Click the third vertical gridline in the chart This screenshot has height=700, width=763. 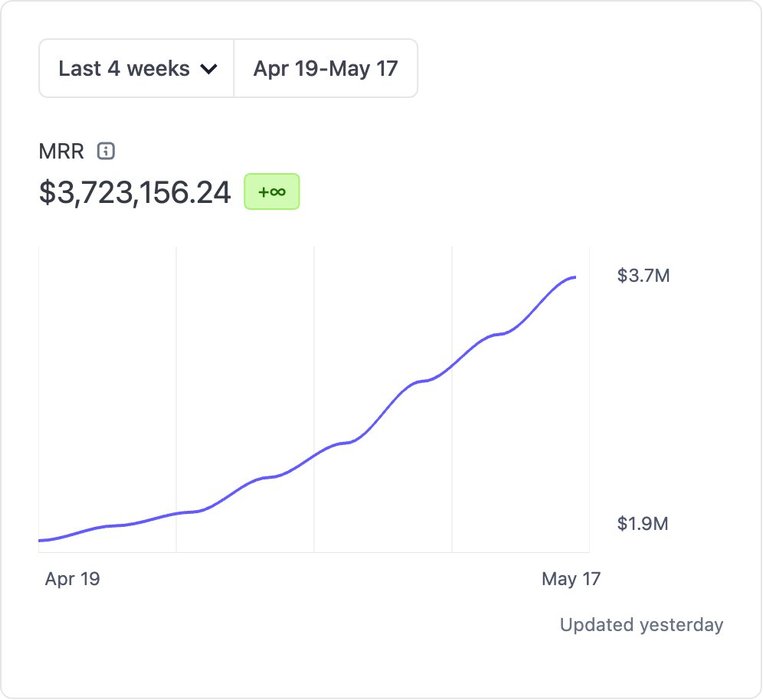[452, 400]
